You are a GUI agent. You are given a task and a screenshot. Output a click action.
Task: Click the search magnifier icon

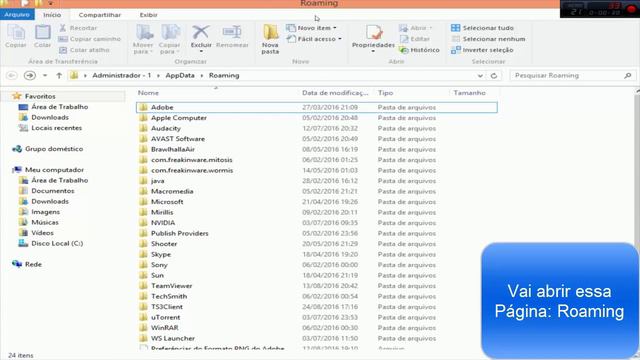click(x=627, y=76)
